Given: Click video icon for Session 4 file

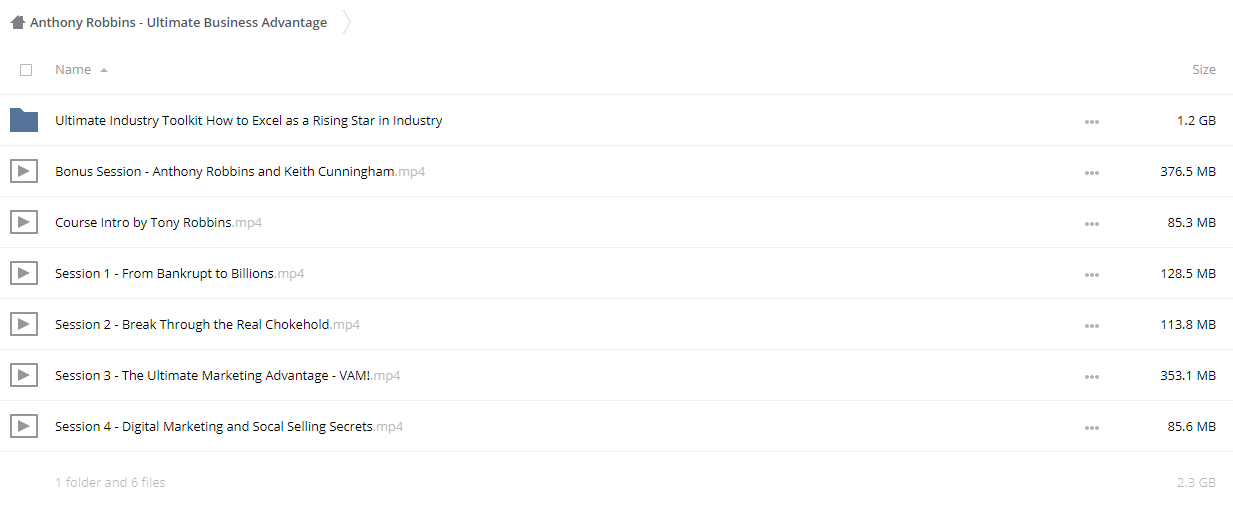Looking at the screenshot, I should point(24,426).
